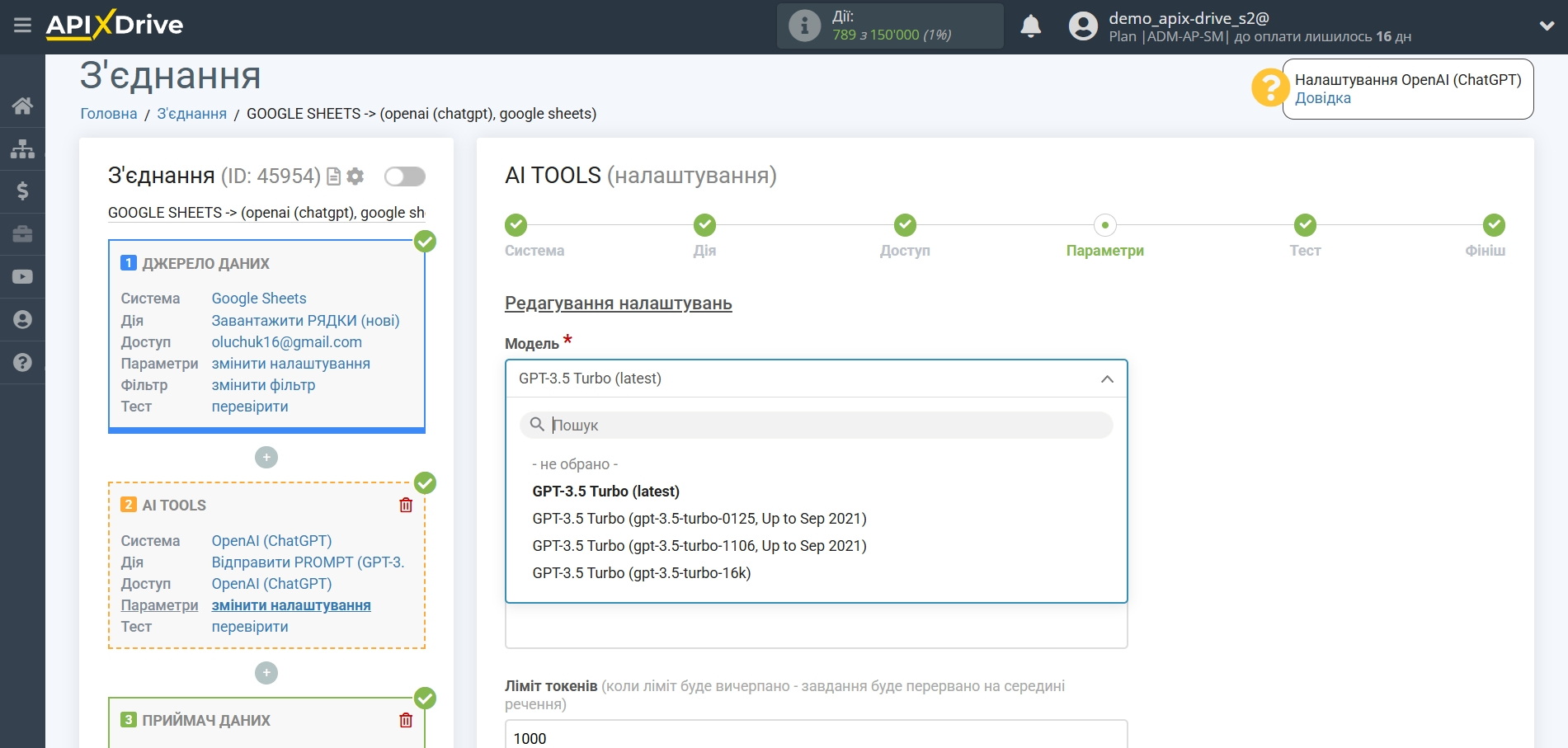Select gpt-3.5-turbo-16k option
The width and height of the screenshot is (1568, 748).
(642, 573)
